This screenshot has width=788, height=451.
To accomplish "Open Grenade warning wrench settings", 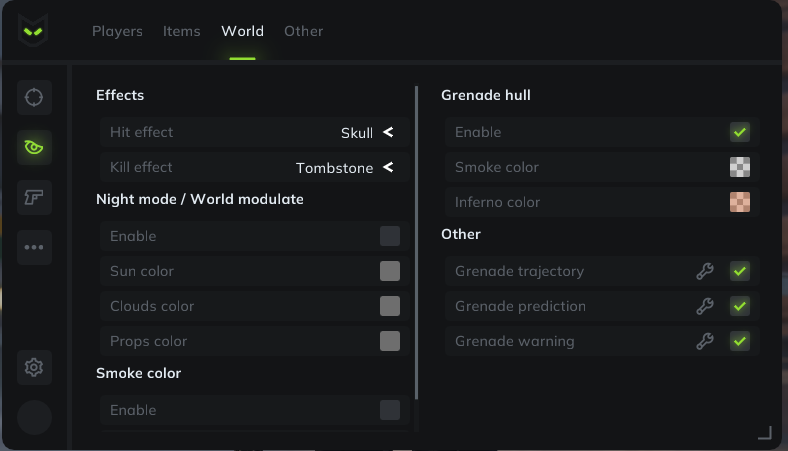I will [x=705, y=341].
